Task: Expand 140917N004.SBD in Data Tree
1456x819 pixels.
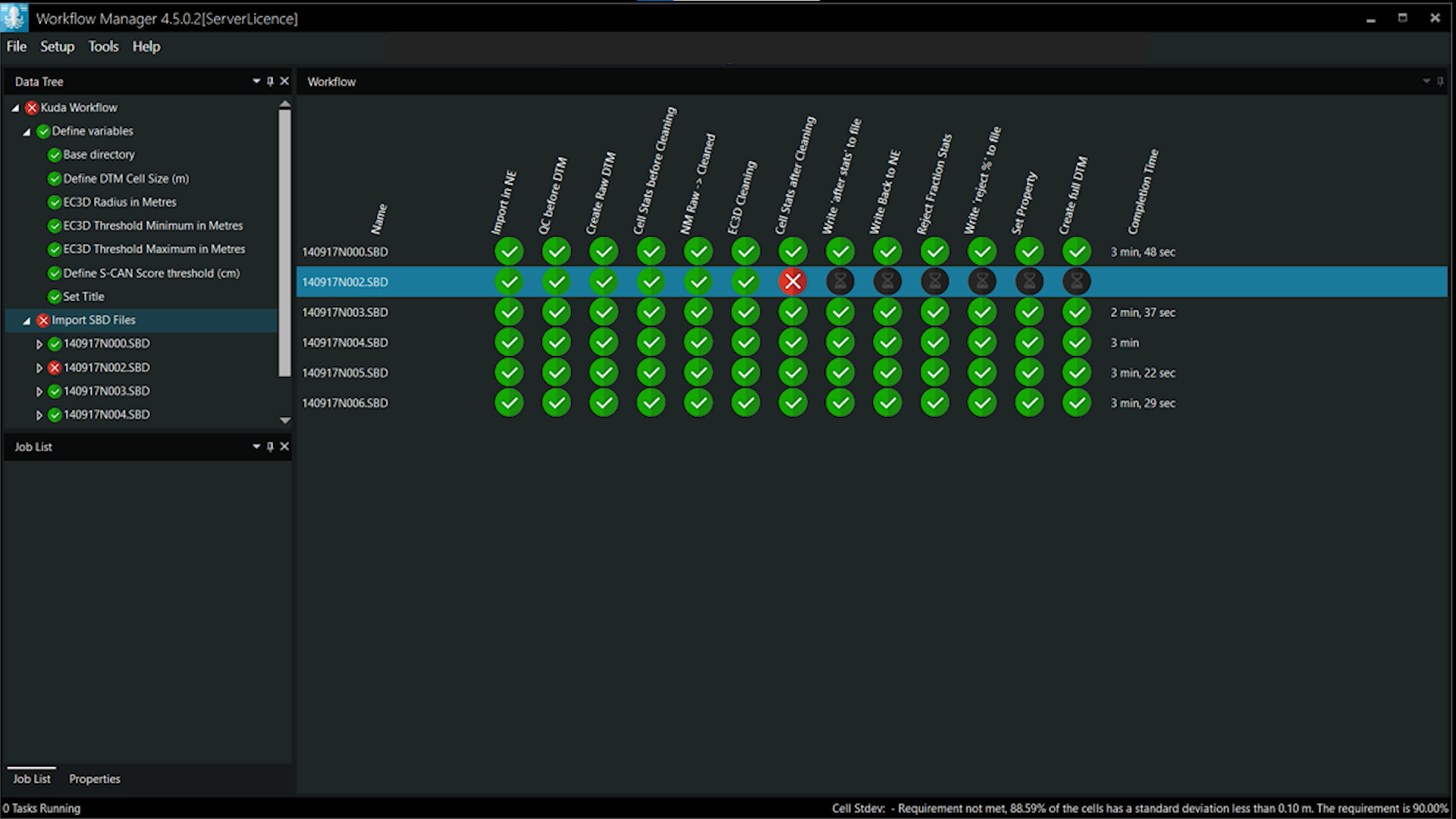Action: (x=39, y=415)
